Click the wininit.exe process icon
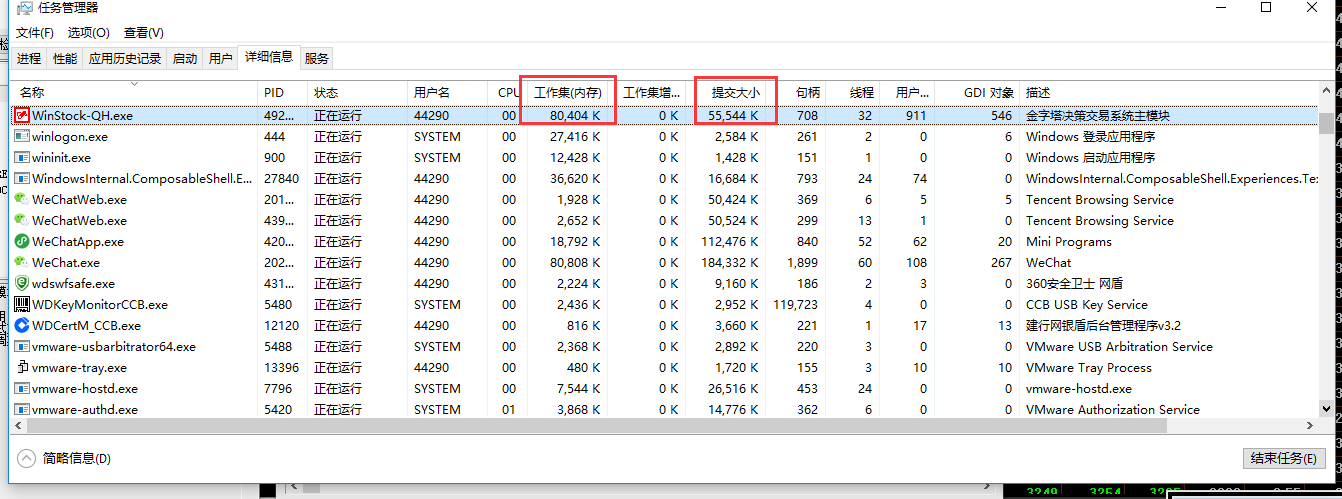Viewport: 1342px width, 499px height. coord(22,157)
